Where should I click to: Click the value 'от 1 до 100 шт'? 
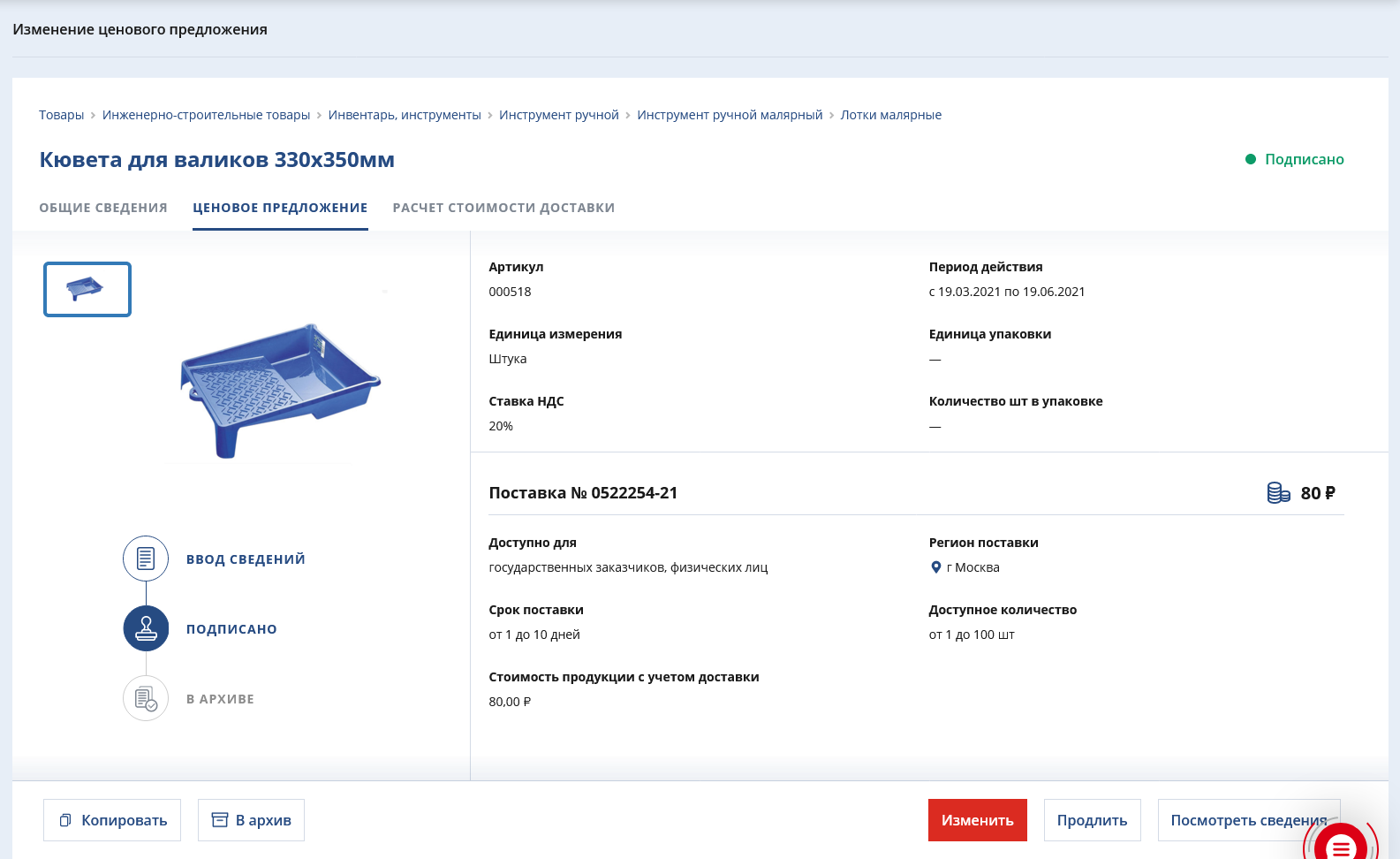[x=972, y=635]
